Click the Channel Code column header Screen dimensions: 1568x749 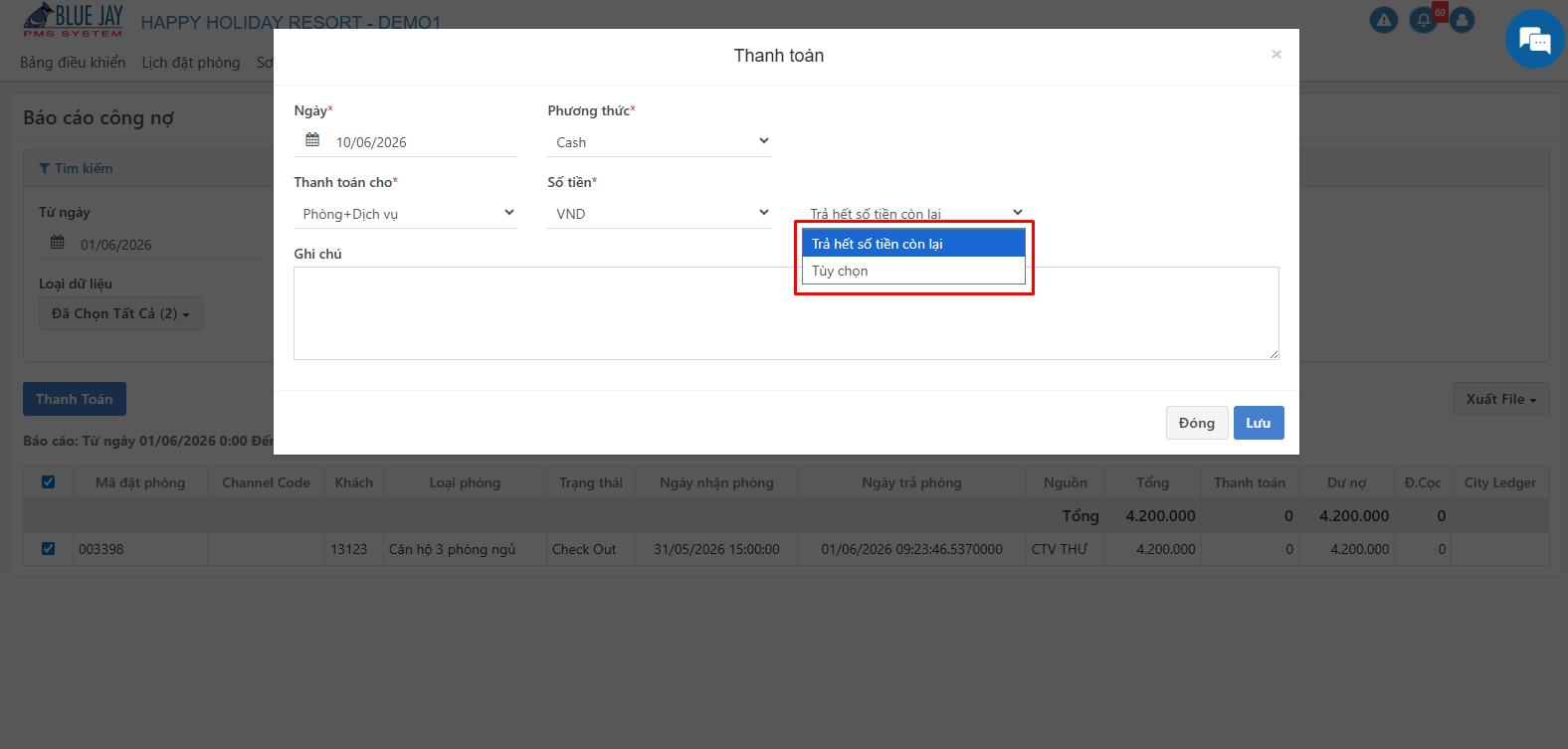(x=266, y=482)
